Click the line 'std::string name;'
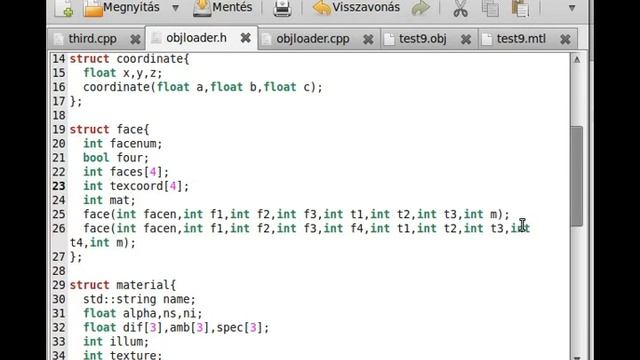 (140, 299)
